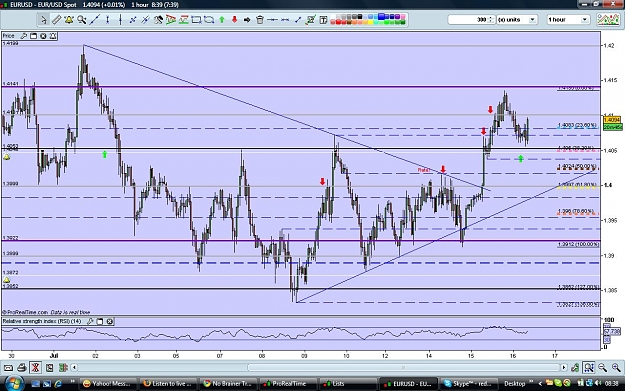Image resolution: width=625 pixels, height=391 pixels.
Task: Switch to Yahoo! Messenger taskbar window
Action: (x=108, y=383)
